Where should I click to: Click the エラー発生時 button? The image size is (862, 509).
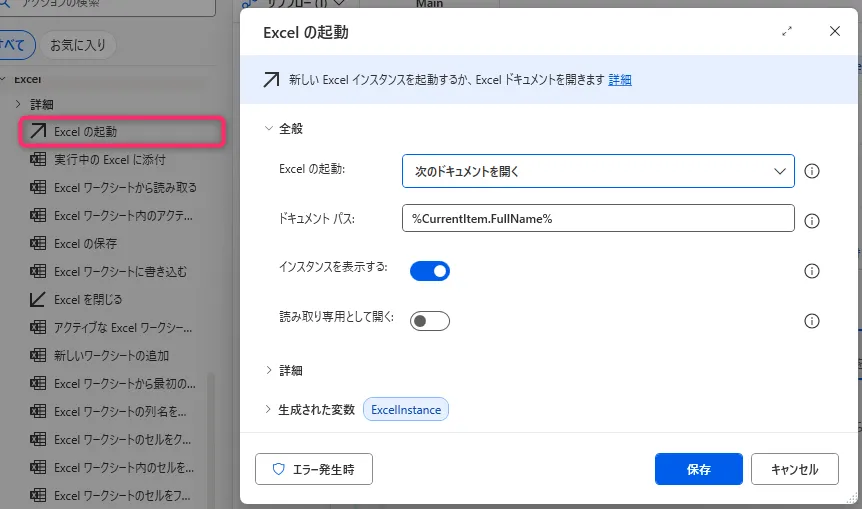click(313, 469)
